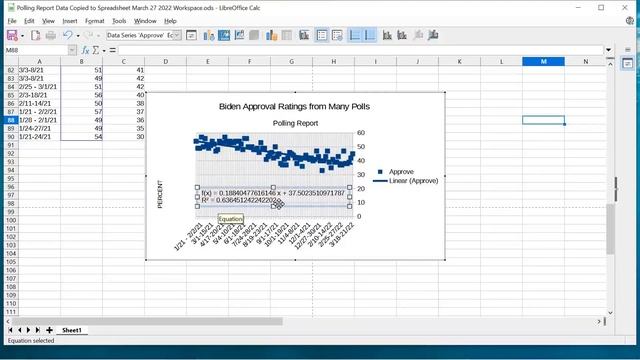The width and height of the screenshot is (640, 360).
Task: Click the X Axis format icon
Action: pyautogui.click(x=387, y=36)
